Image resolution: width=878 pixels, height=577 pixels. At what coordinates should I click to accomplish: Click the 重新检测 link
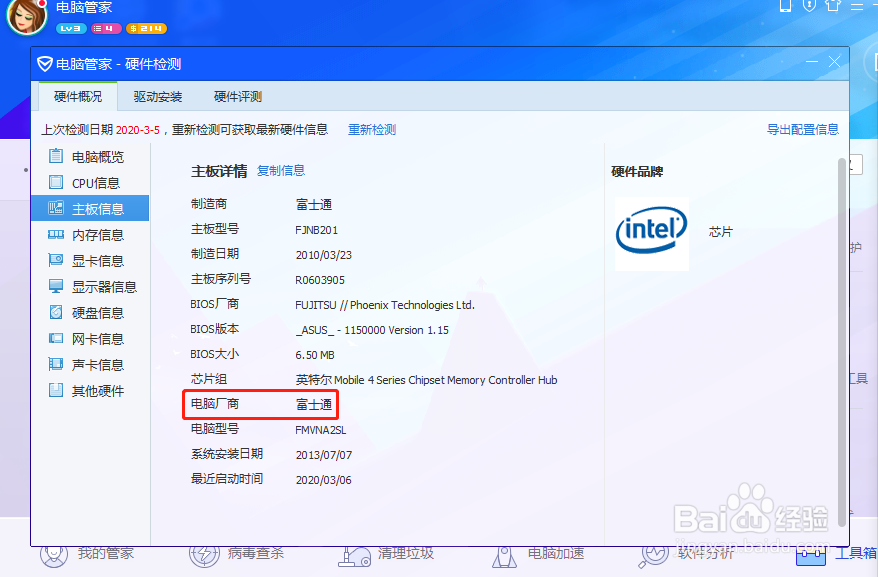[x=372, y=129]
